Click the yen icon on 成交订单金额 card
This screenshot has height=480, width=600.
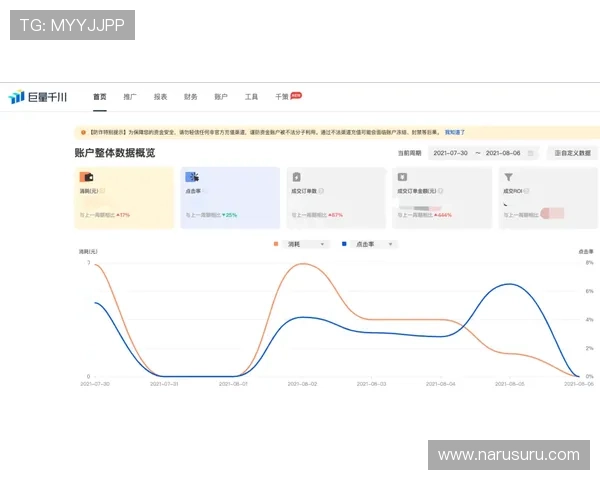tap(403, 177)
